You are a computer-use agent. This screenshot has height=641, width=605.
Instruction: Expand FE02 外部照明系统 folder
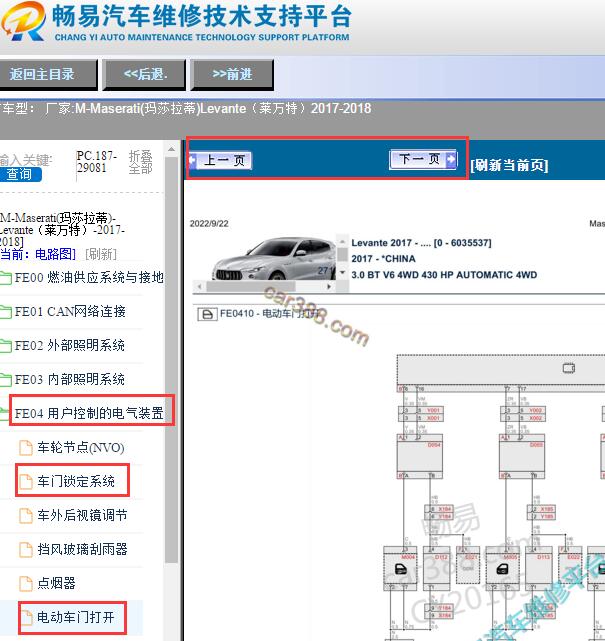coord(69,345)
